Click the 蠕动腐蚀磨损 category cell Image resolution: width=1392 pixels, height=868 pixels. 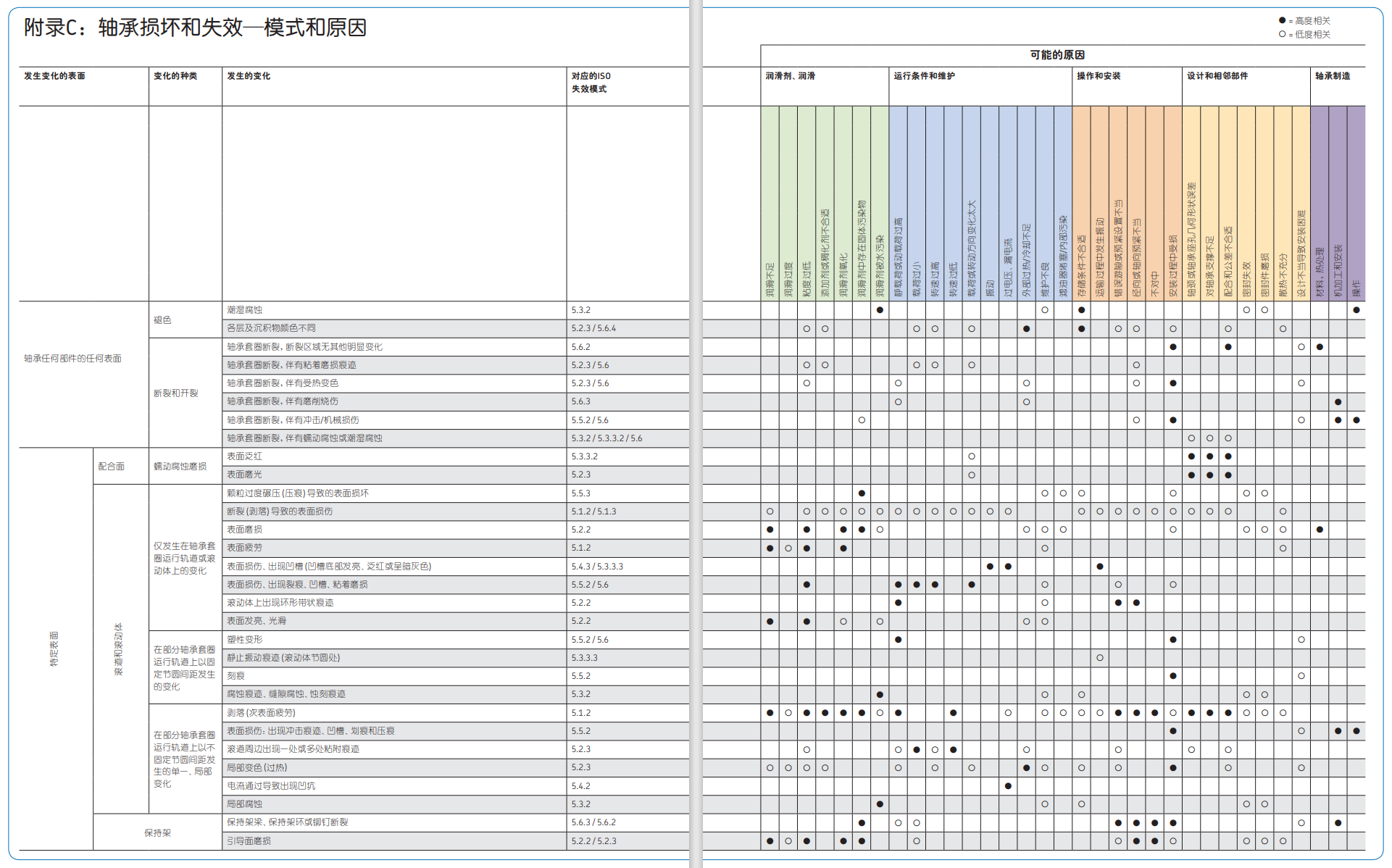pyautogui.click(x=180, y=466)
